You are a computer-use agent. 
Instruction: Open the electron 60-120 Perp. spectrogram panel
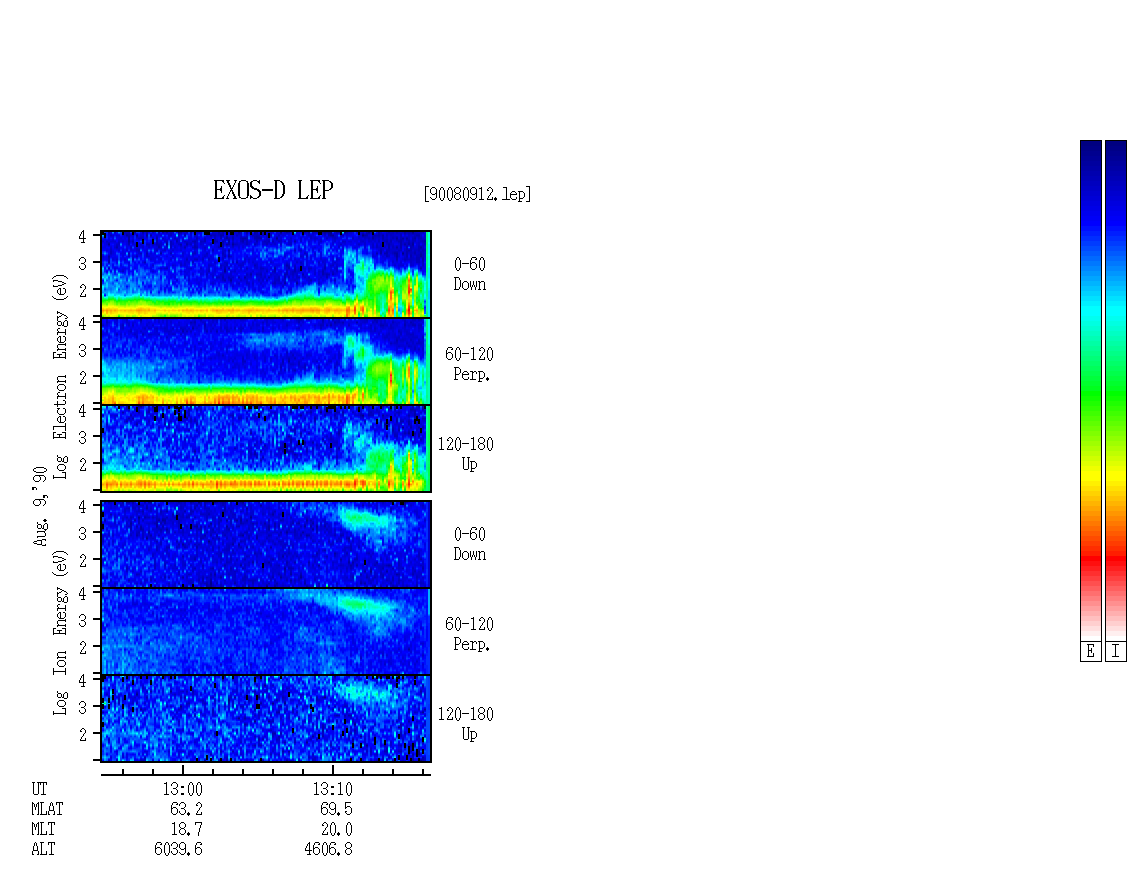point(266,361)
